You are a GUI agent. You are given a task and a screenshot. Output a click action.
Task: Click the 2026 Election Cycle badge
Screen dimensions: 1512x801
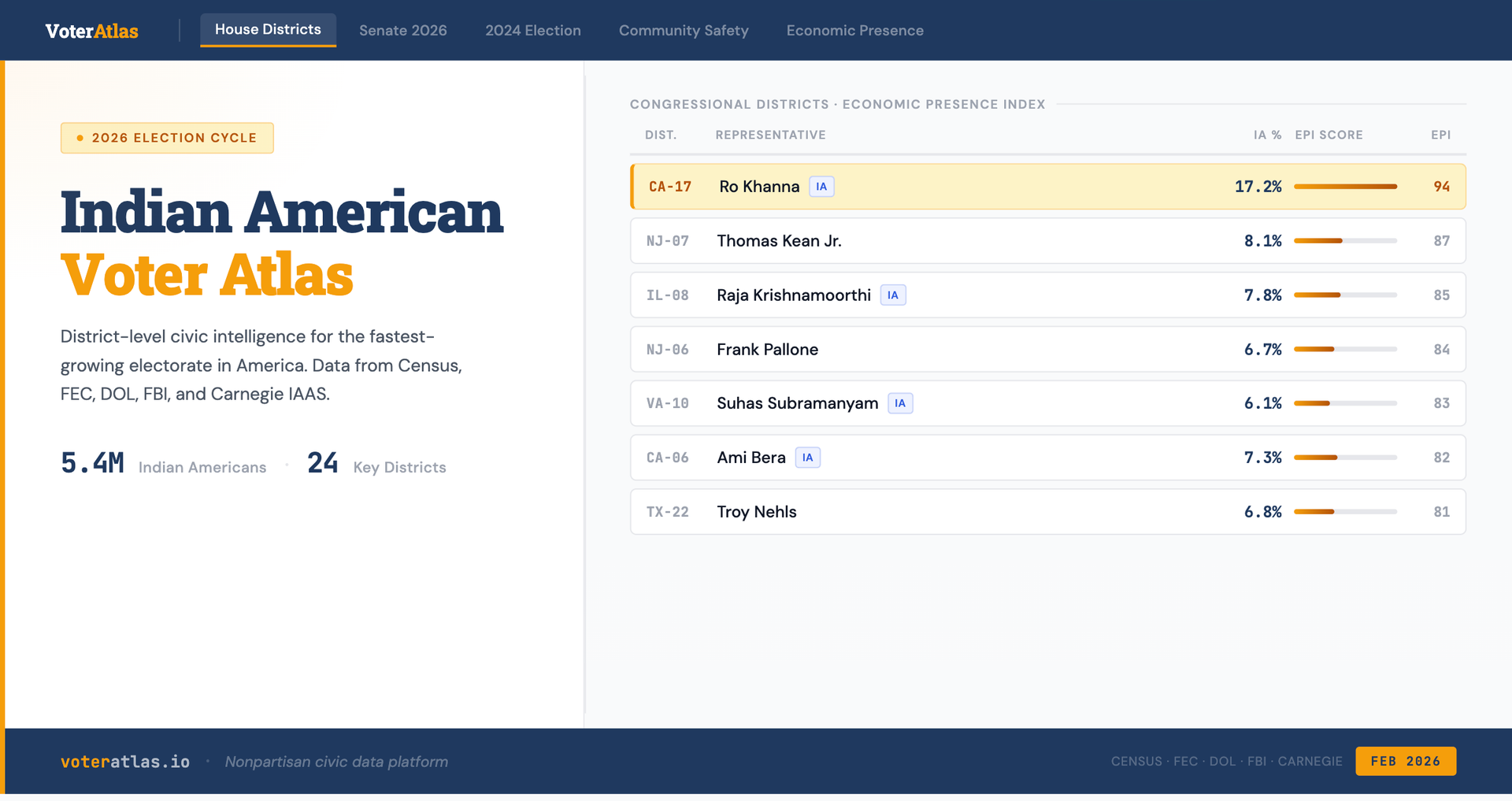167,137
